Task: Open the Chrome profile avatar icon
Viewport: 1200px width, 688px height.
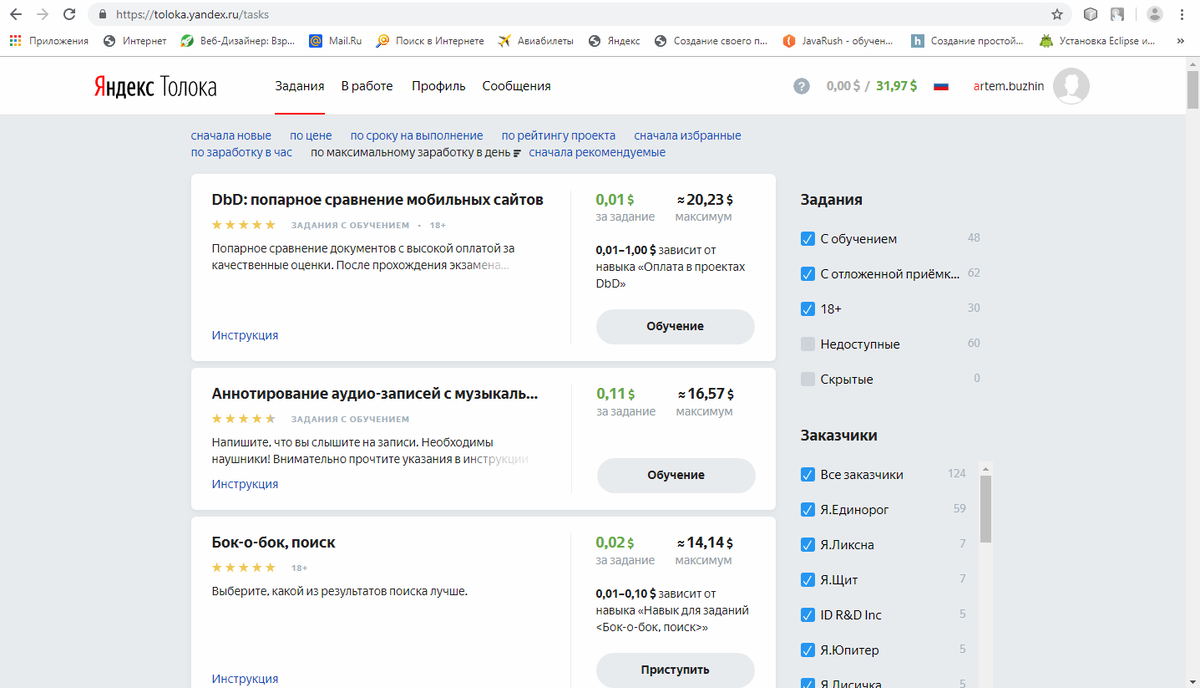Action: 1154,15
